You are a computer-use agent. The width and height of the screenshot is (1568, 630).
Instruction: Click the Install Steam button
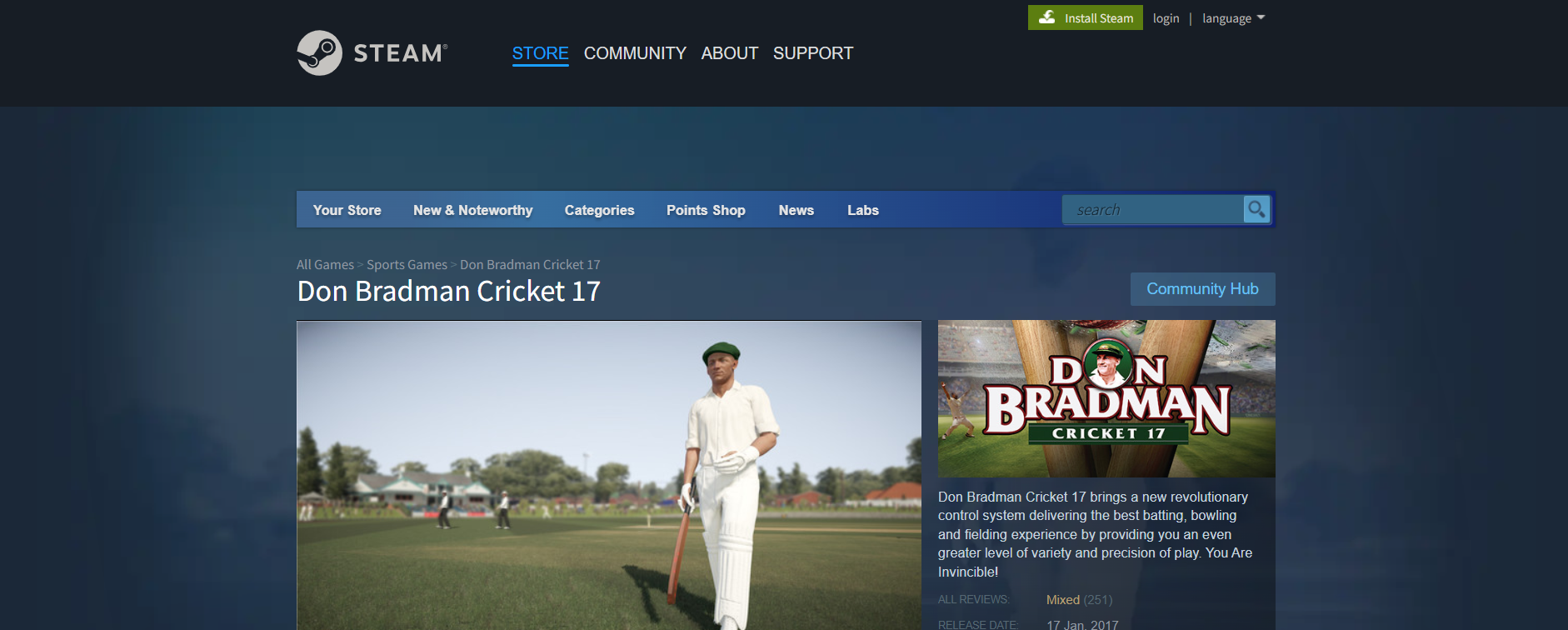[1086, 17]
